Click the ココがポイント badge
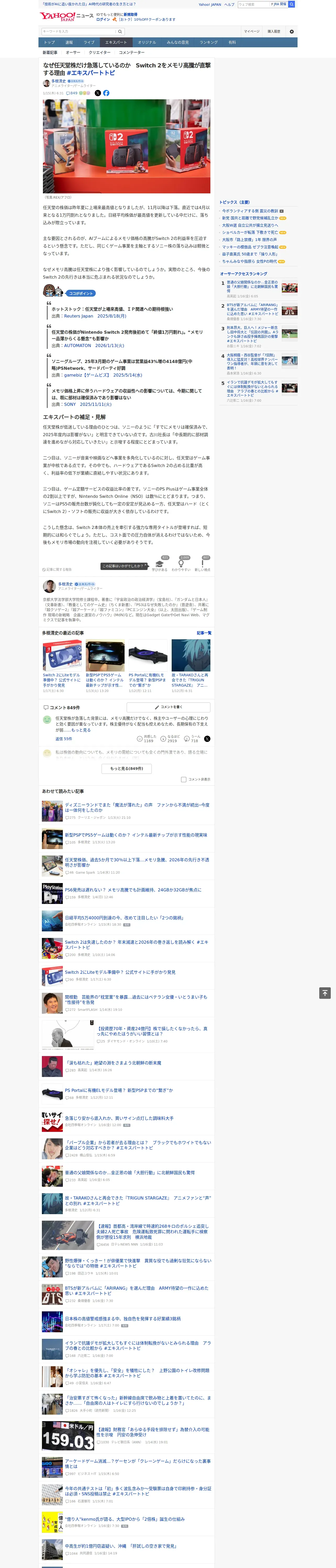 coord(81,293)
